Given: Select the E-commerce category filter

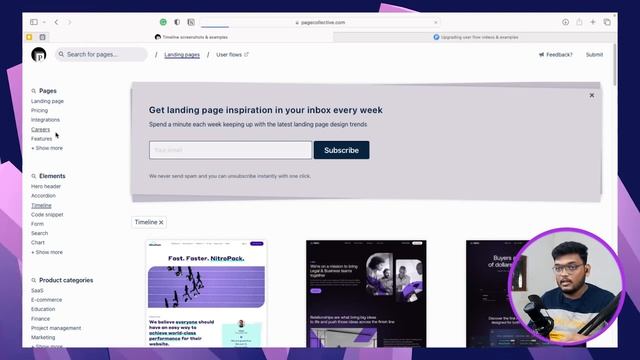Looking at the screenshot, I should pyautogui.click(x=47, y=300).
